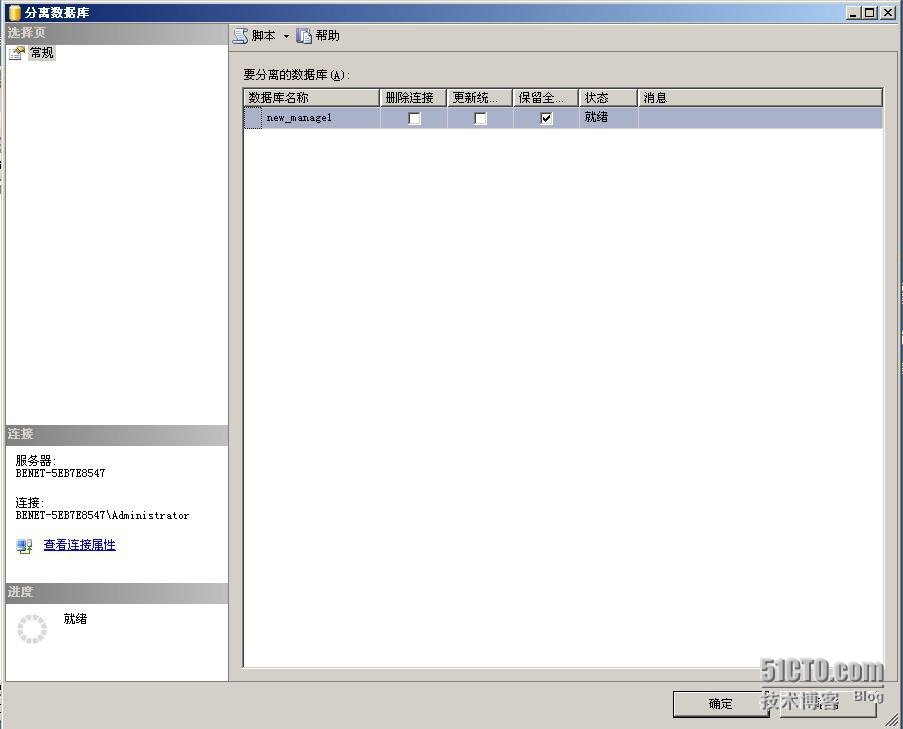Click the 常规 page icon
Screen dimensions: 903x729
click(x=17, y=53)
